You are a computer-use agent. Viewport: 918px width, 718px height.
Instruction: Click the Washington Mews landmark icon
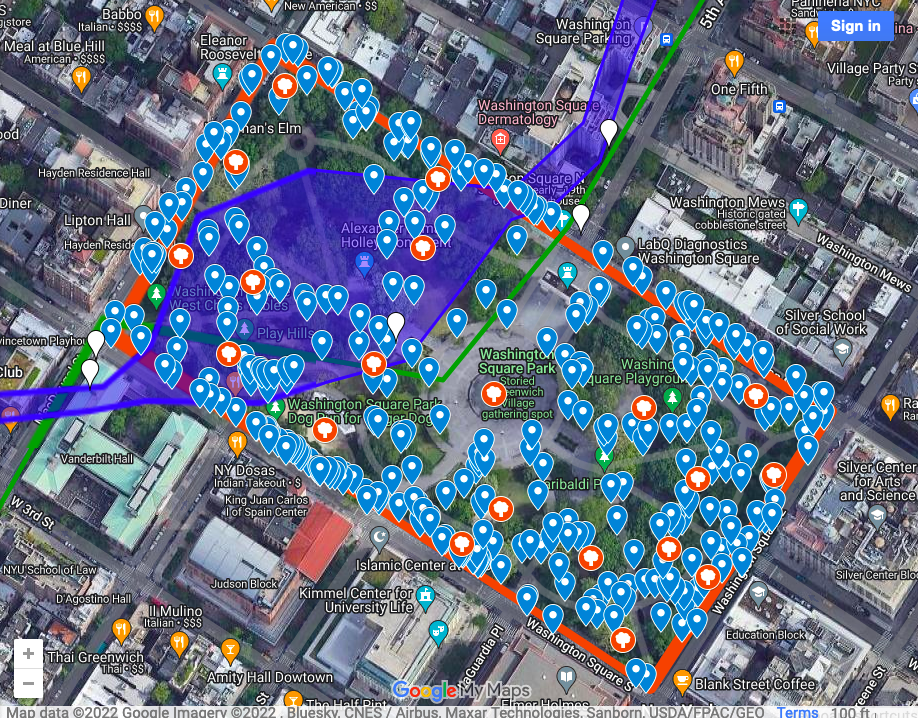[798, 208]
